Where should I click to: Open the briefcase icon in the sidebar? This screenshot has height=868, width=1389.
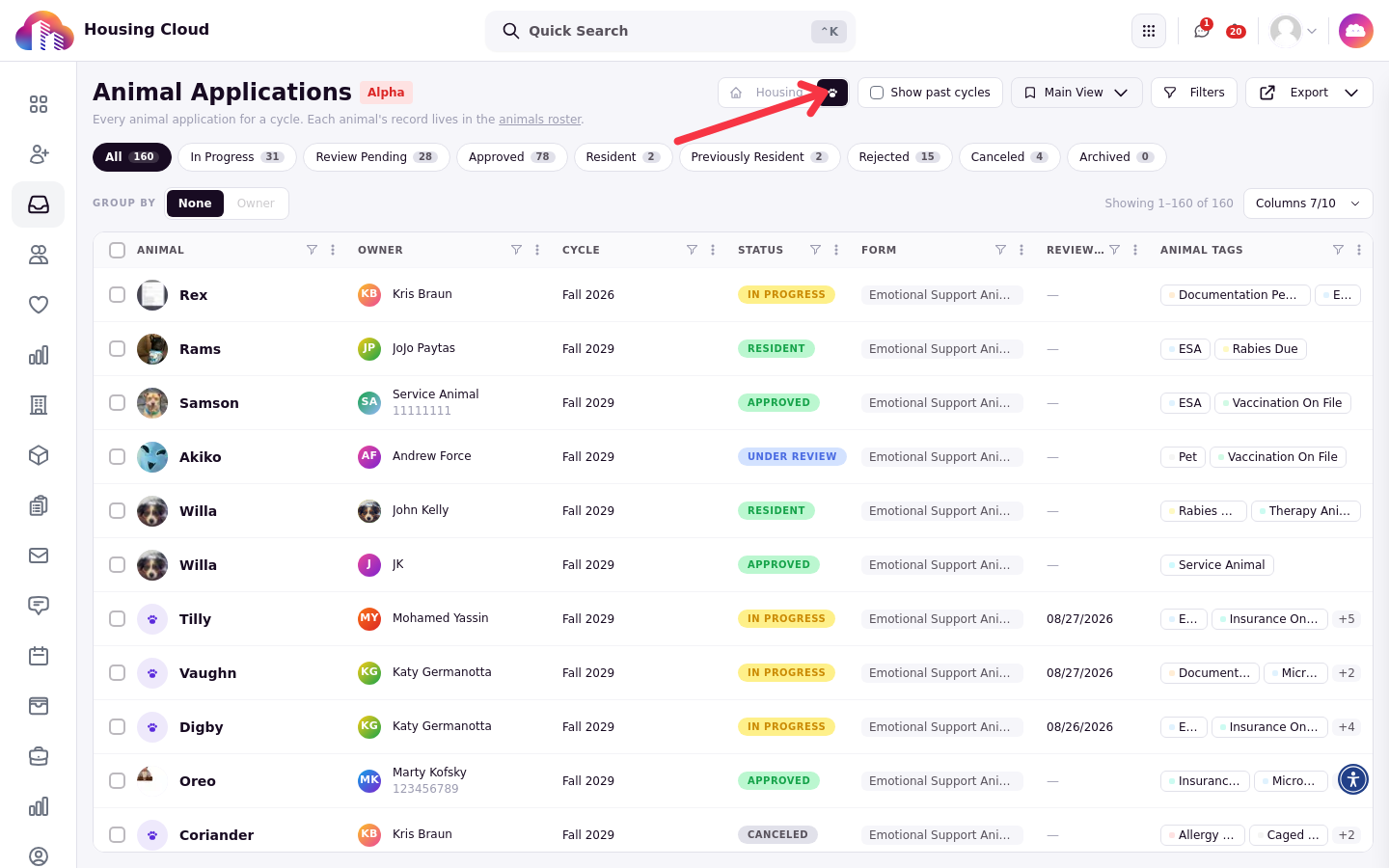point(39,756)
